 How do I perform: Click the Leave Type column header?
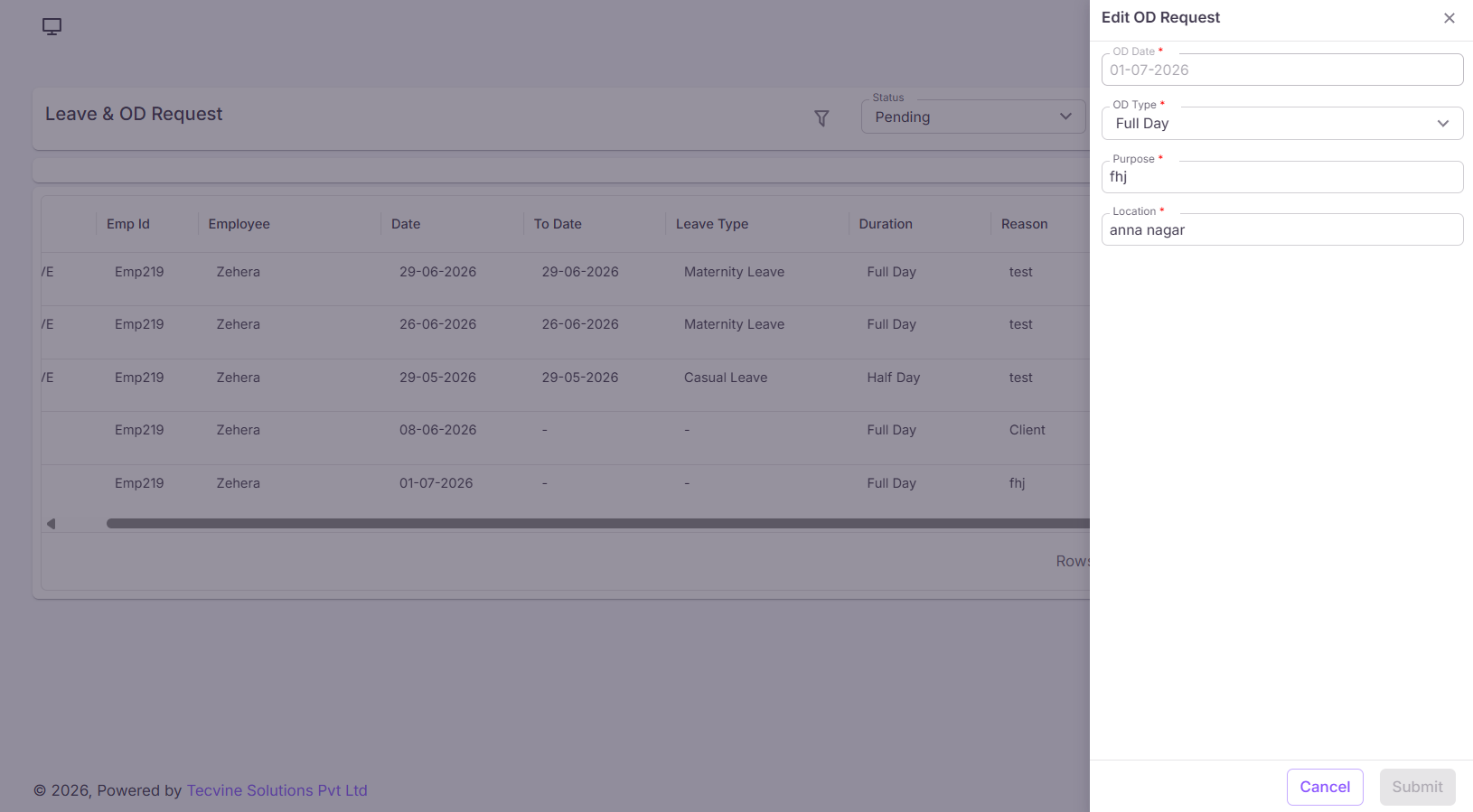point(712,224)
